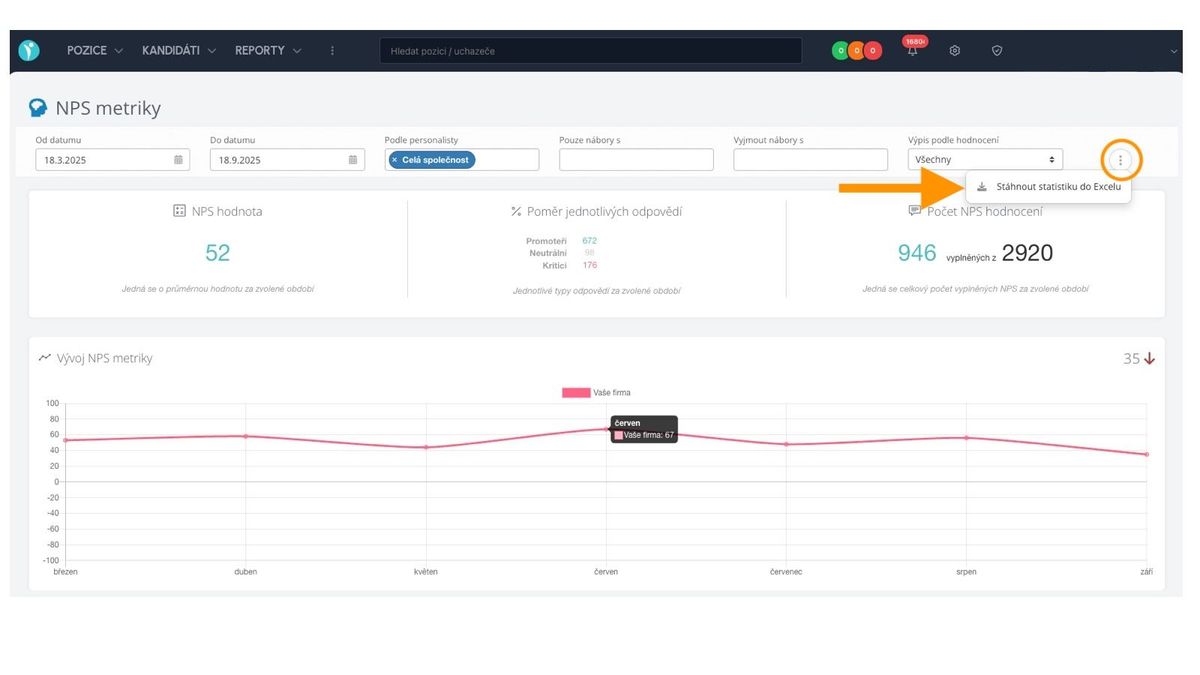Click the Vyjmout nábory s input field

pyautogui.click(x=810, y=160)
